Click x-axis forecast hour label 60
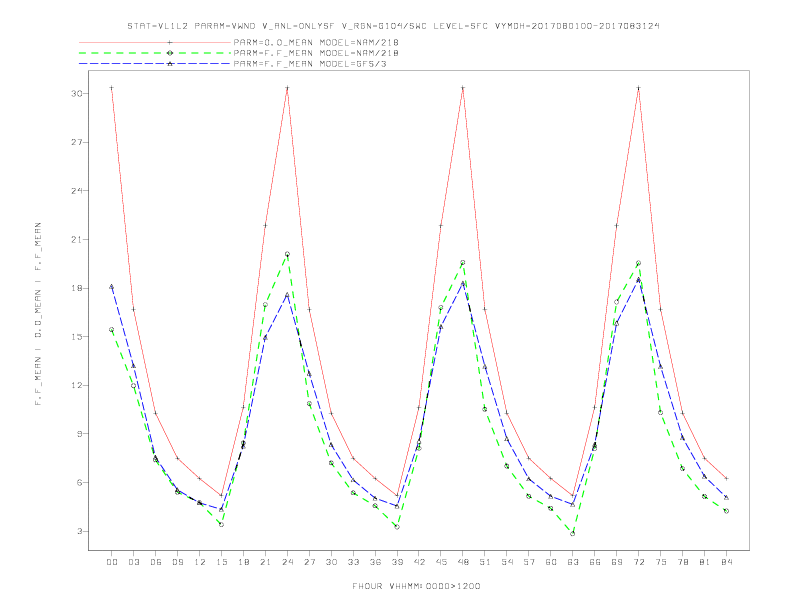 point(551,562)
